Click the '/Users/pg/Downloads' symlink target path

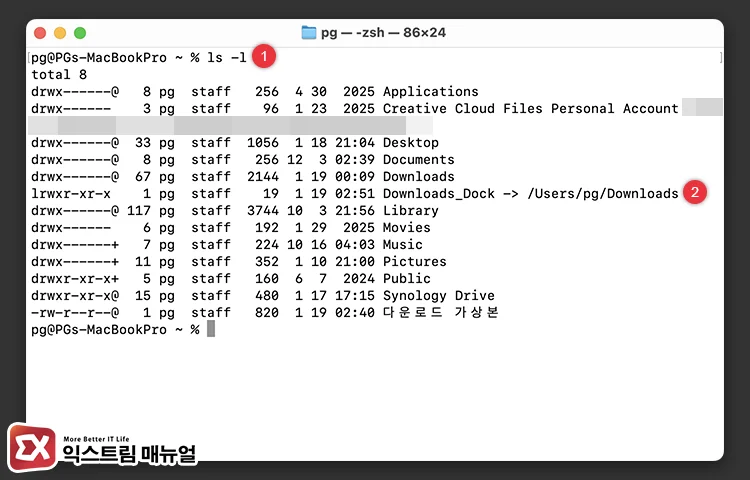tap(603, 194)
